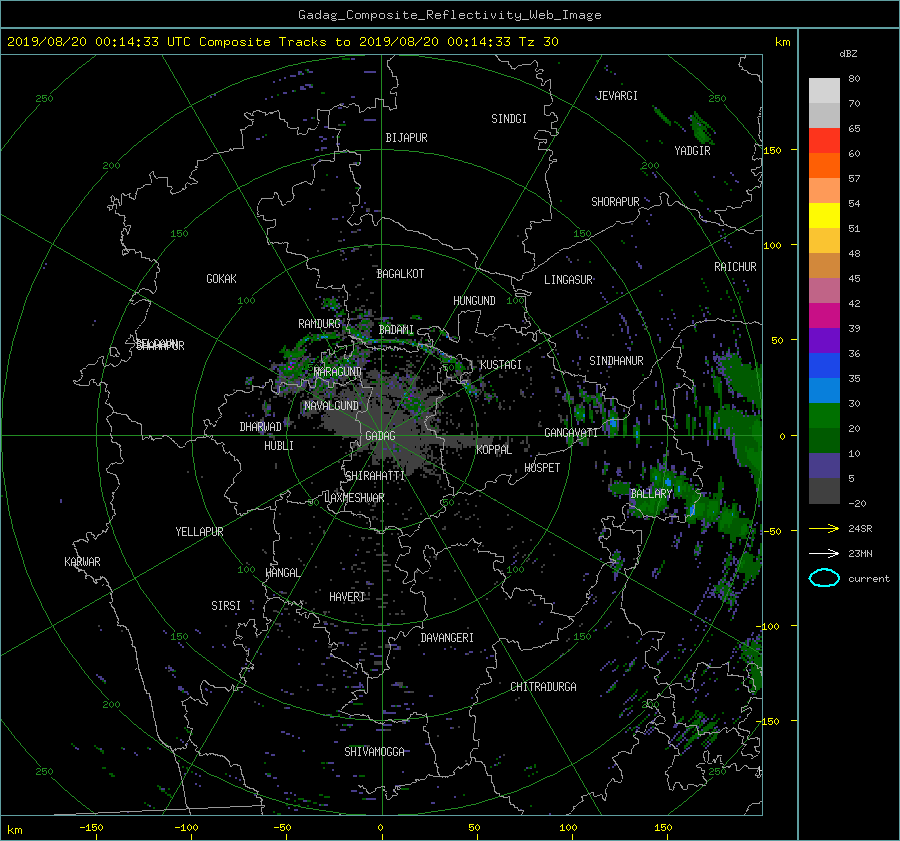The image size is (900, 841).
Task: Select the magenta 39 dBZ color swatch
Action: (x=824, y=316)
